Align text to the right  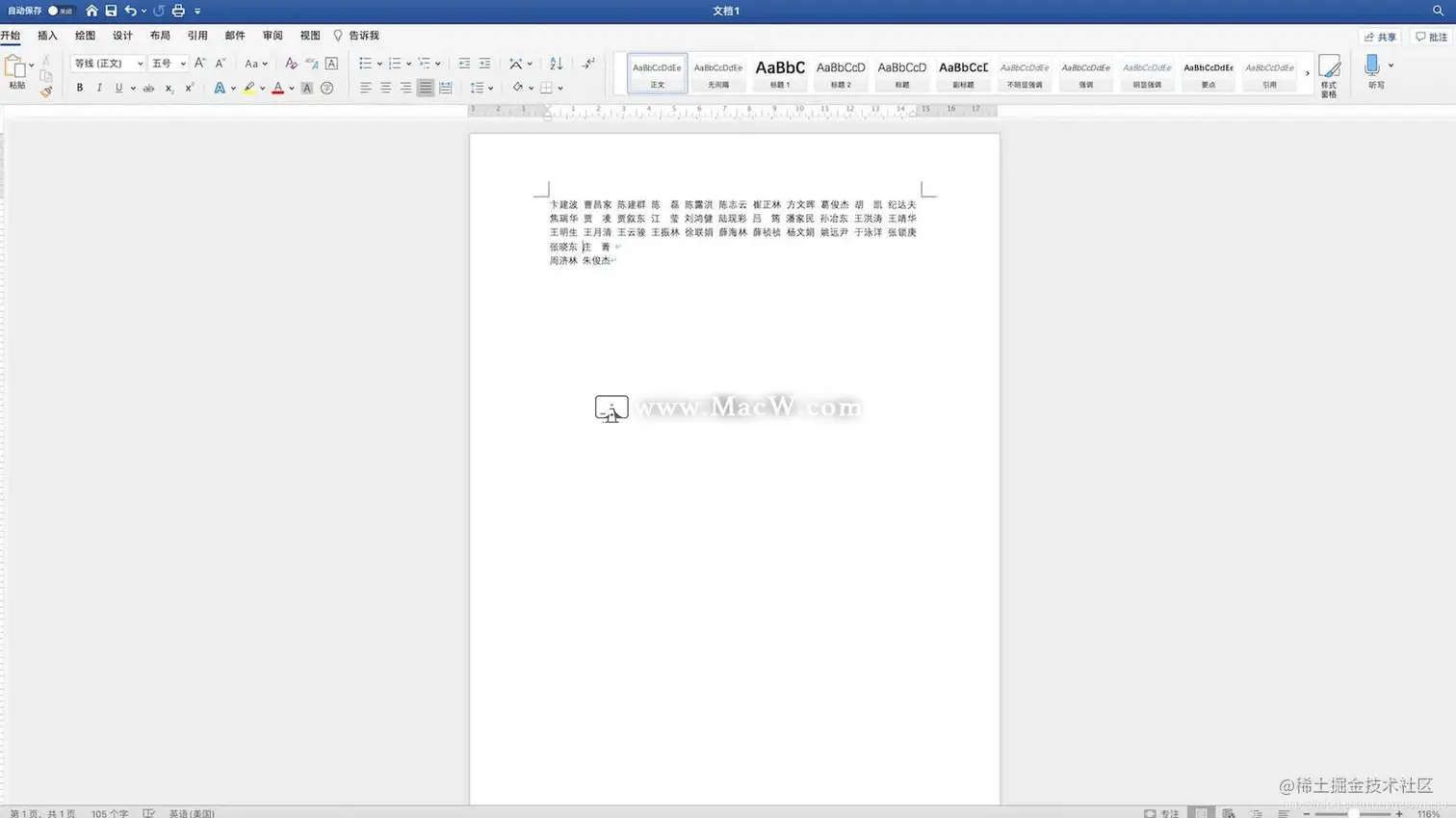tap(405, 88)
